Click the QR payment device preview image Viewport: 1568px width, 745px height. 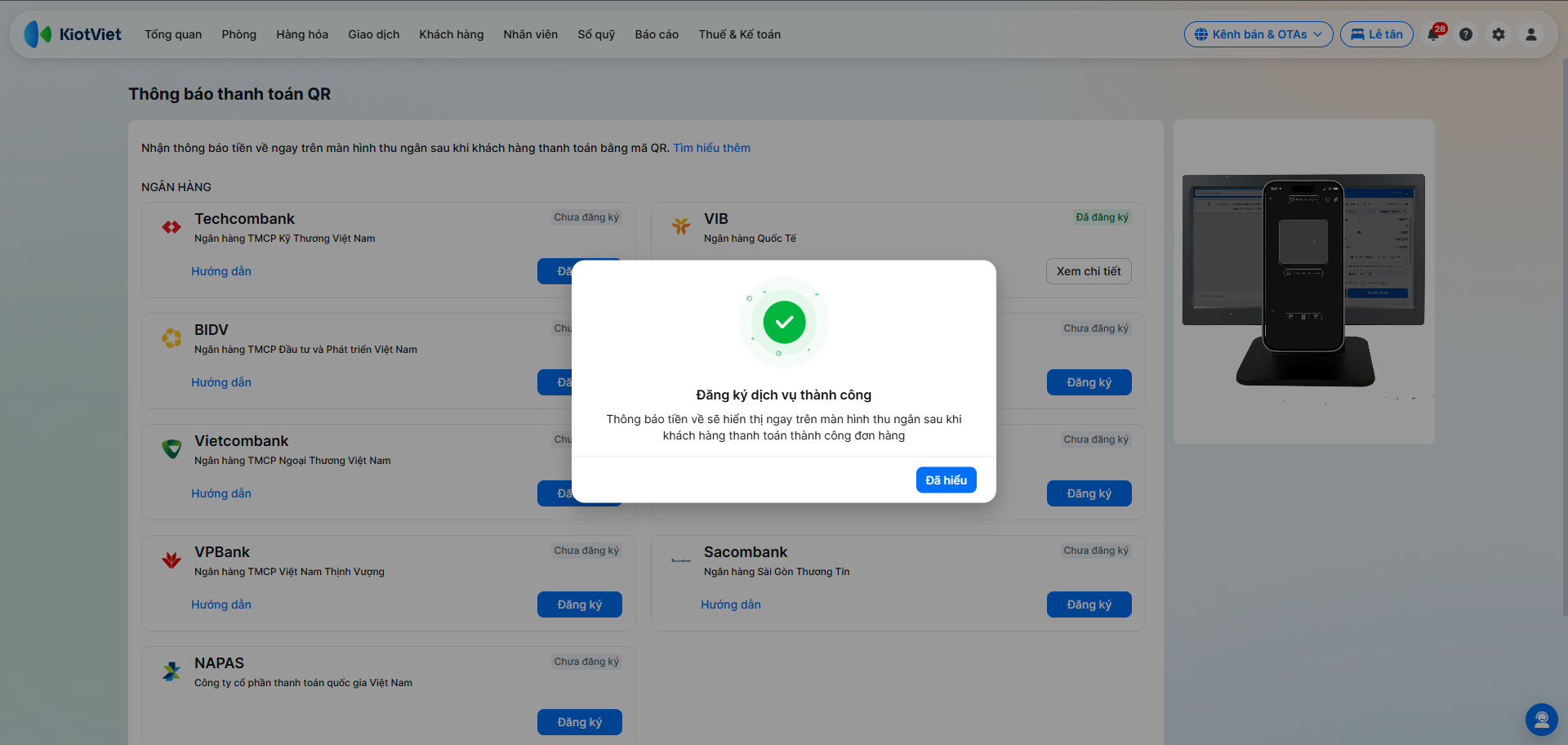[x=1304, y=282]
